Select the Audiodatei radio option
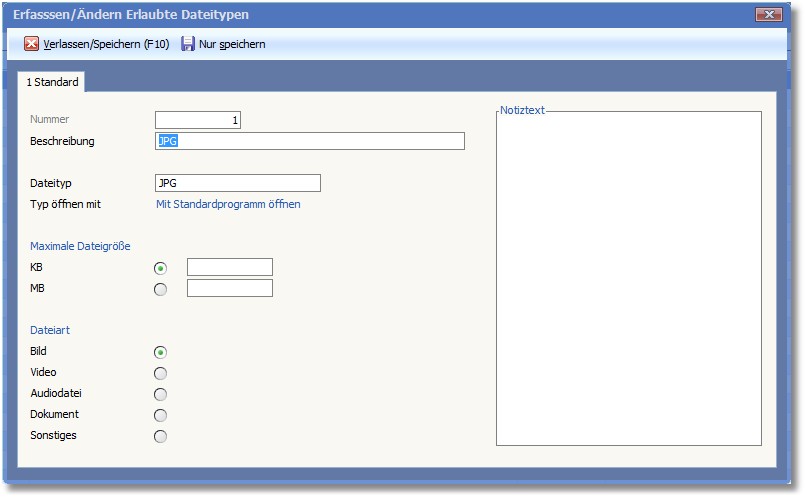The height and width of the screenshot is (498, 805). click(x=160, y=394)
